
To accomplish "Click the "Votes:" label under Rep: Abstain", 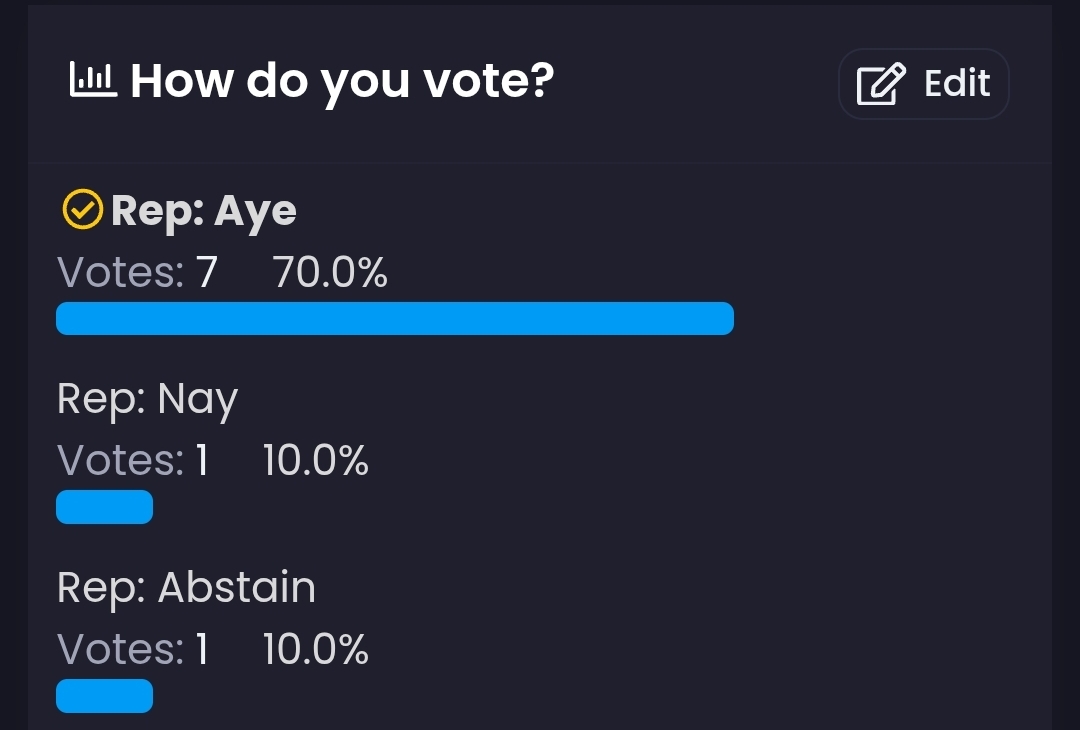I will 121,650.
